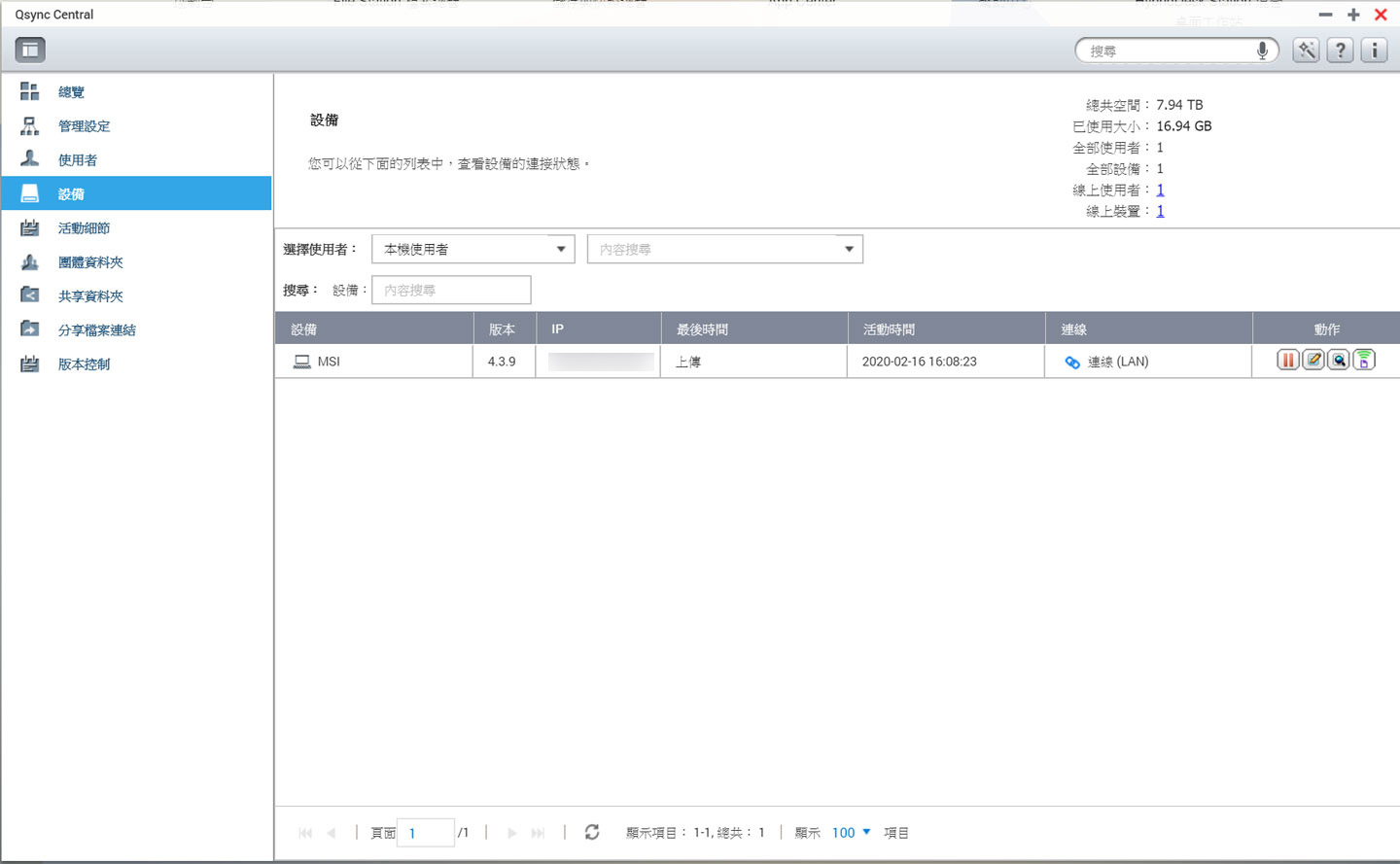Open 使用者 users in the sidebar

coord(136,159)
